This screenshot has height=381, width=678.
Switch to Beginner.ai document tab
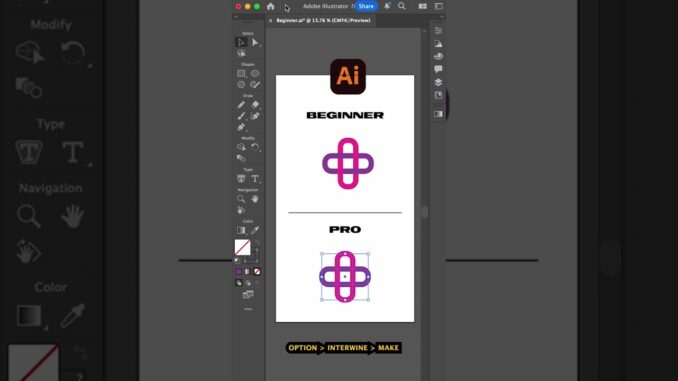[323, 20]
